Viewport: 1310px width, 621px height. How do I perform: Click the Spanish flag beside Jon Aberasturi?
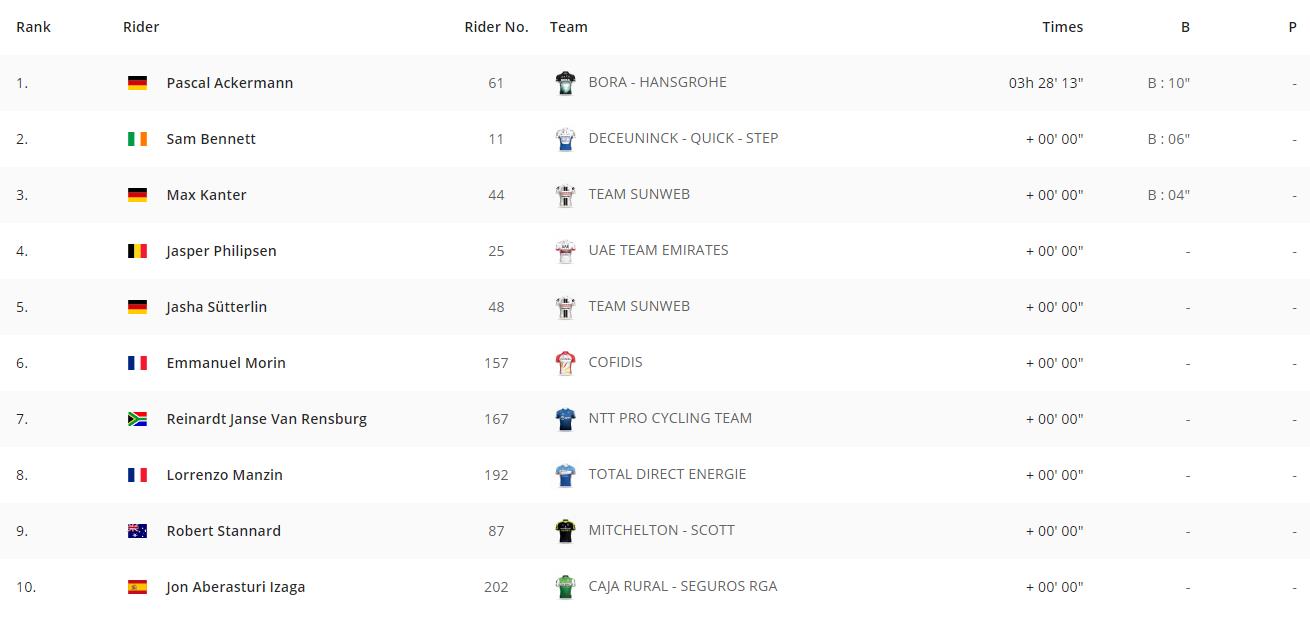coord(137,587)
